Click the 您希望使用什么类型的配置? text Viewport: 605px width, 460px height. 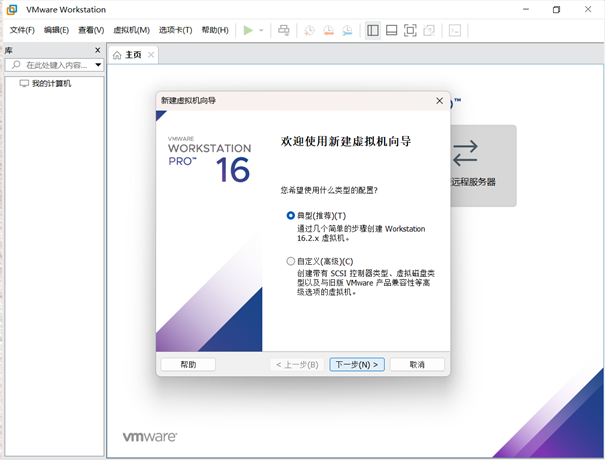coord(329,190)
